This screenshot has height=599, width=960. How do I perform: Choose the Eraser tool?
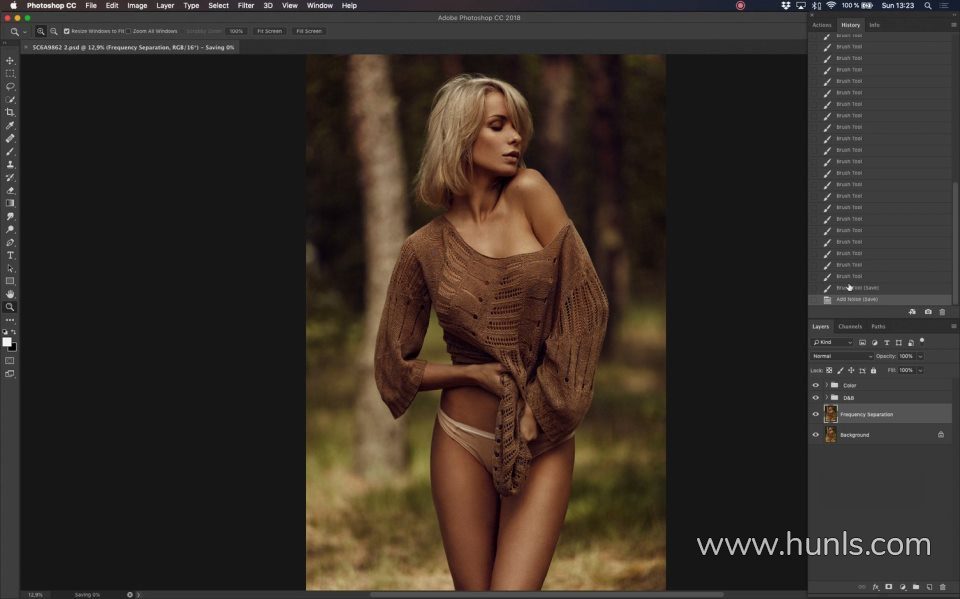tap(10, 190)
